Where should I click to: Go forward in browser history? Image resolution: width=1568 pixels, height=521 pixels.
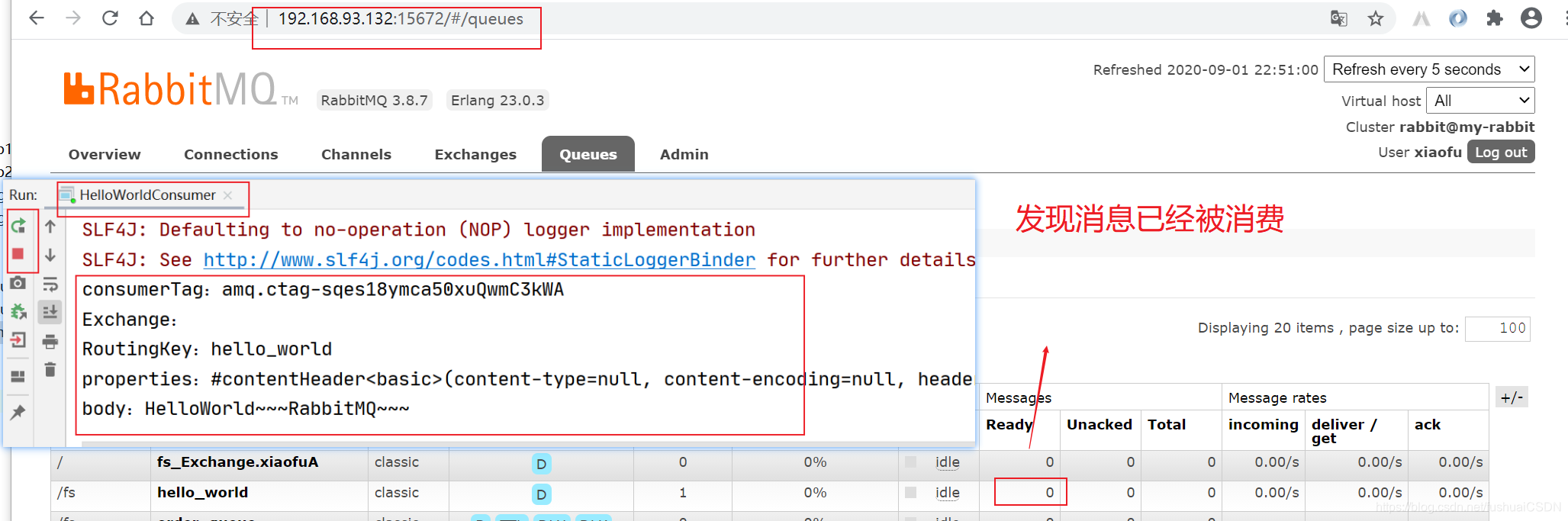click(x=73, y=18)
